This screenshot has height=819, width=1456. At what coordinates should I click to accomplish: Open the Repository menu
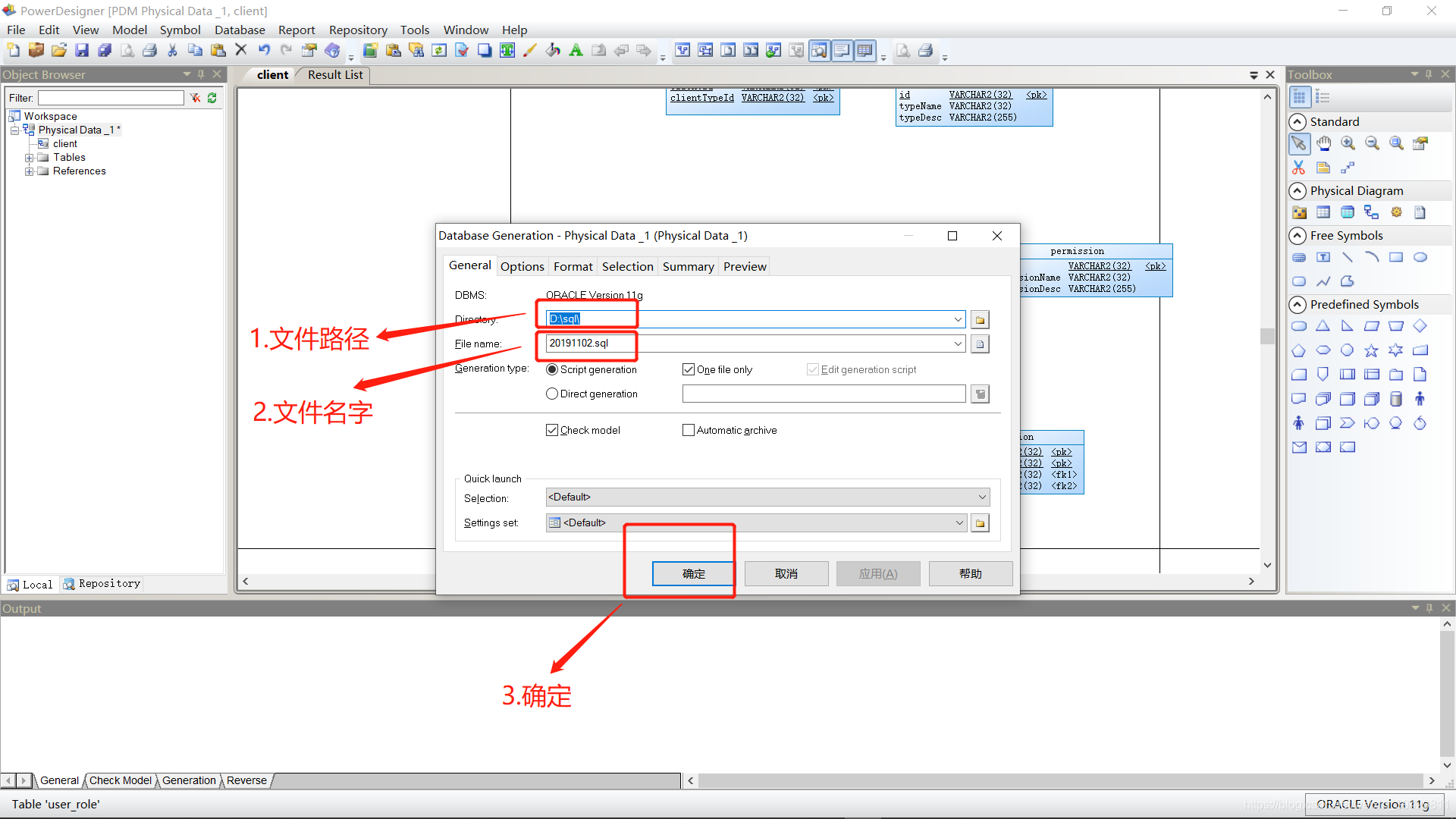point(358,30)
